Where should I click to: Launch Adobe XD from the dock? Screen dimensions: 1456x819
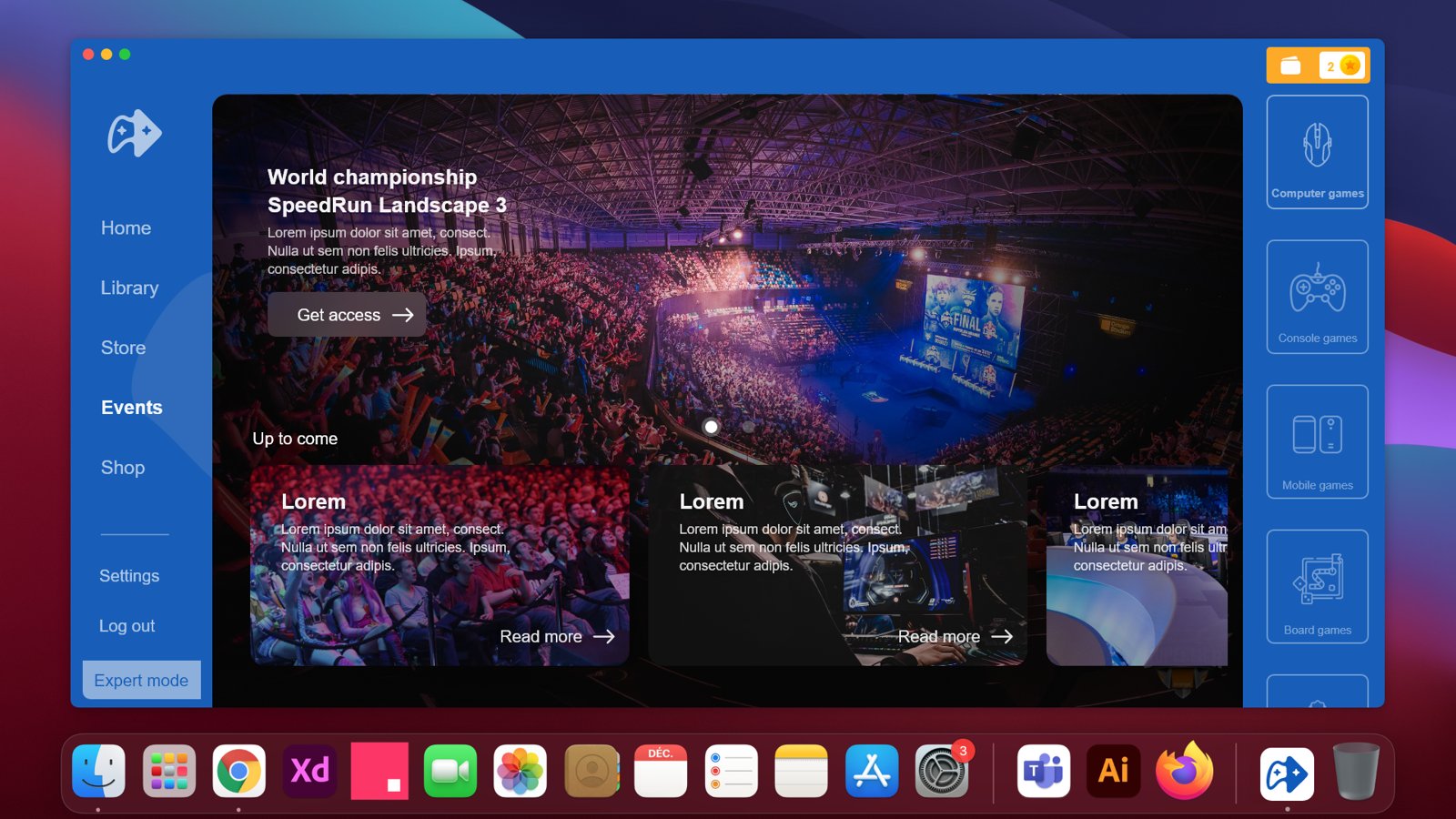tap(309, 771)
